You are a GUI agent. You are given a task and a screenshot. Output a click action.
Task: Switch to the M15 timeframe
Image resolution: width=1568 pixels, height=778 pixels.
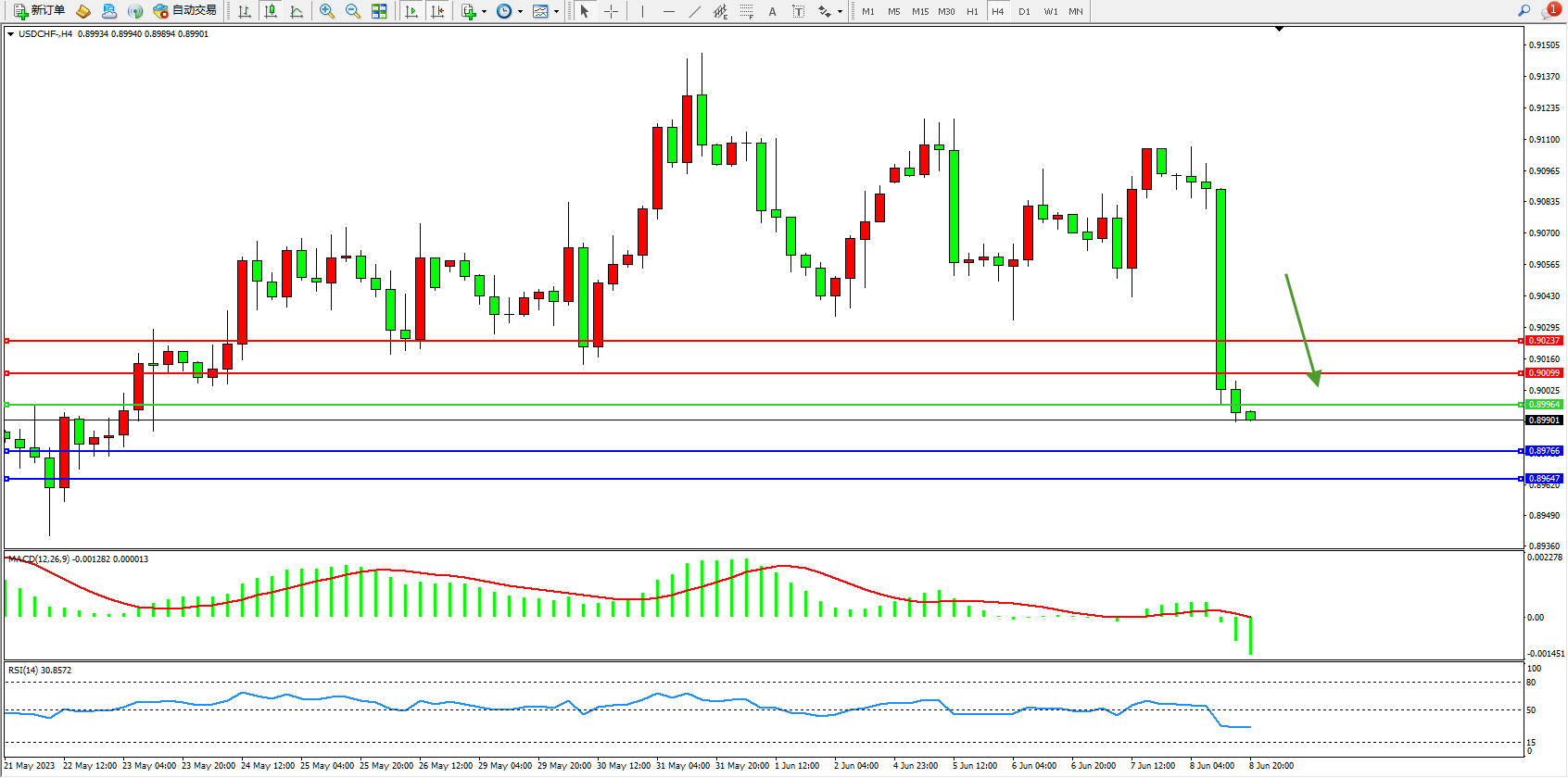tap(919, 11)
